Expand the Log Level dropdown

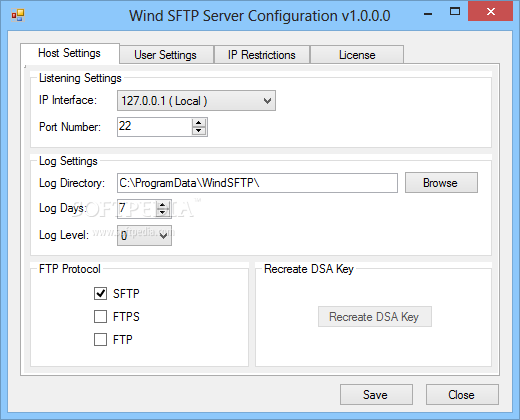pos(144,236)
